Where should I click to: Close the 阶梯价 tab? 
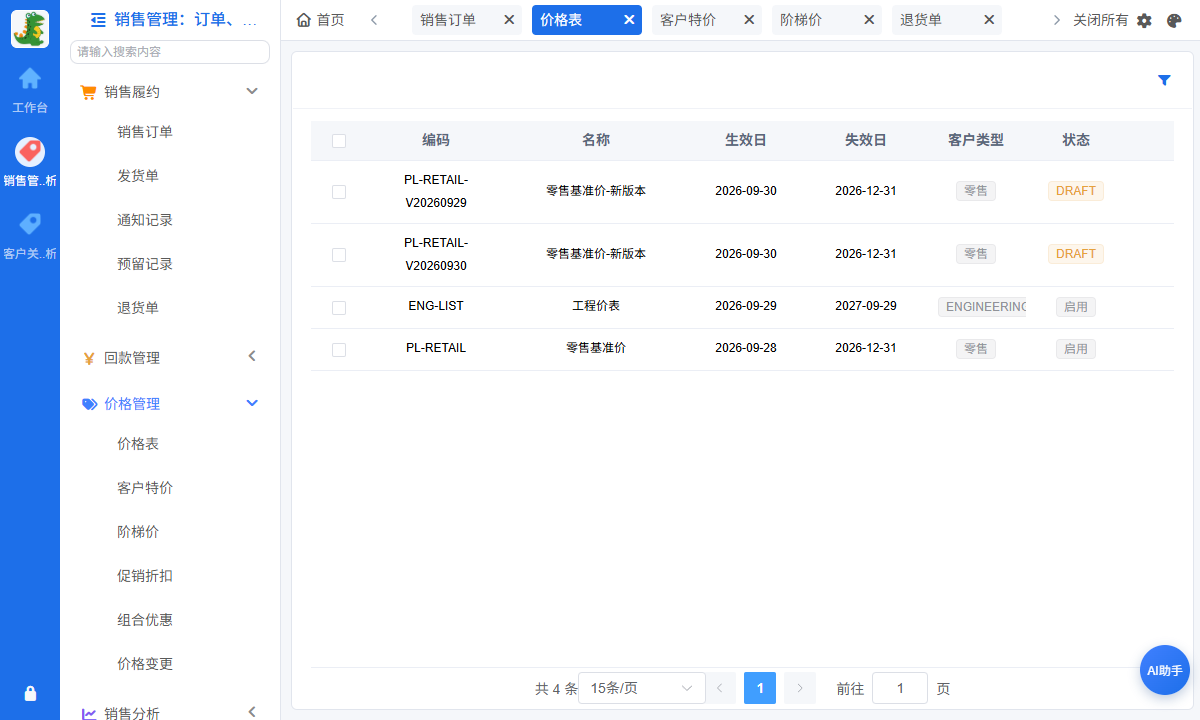869,19
